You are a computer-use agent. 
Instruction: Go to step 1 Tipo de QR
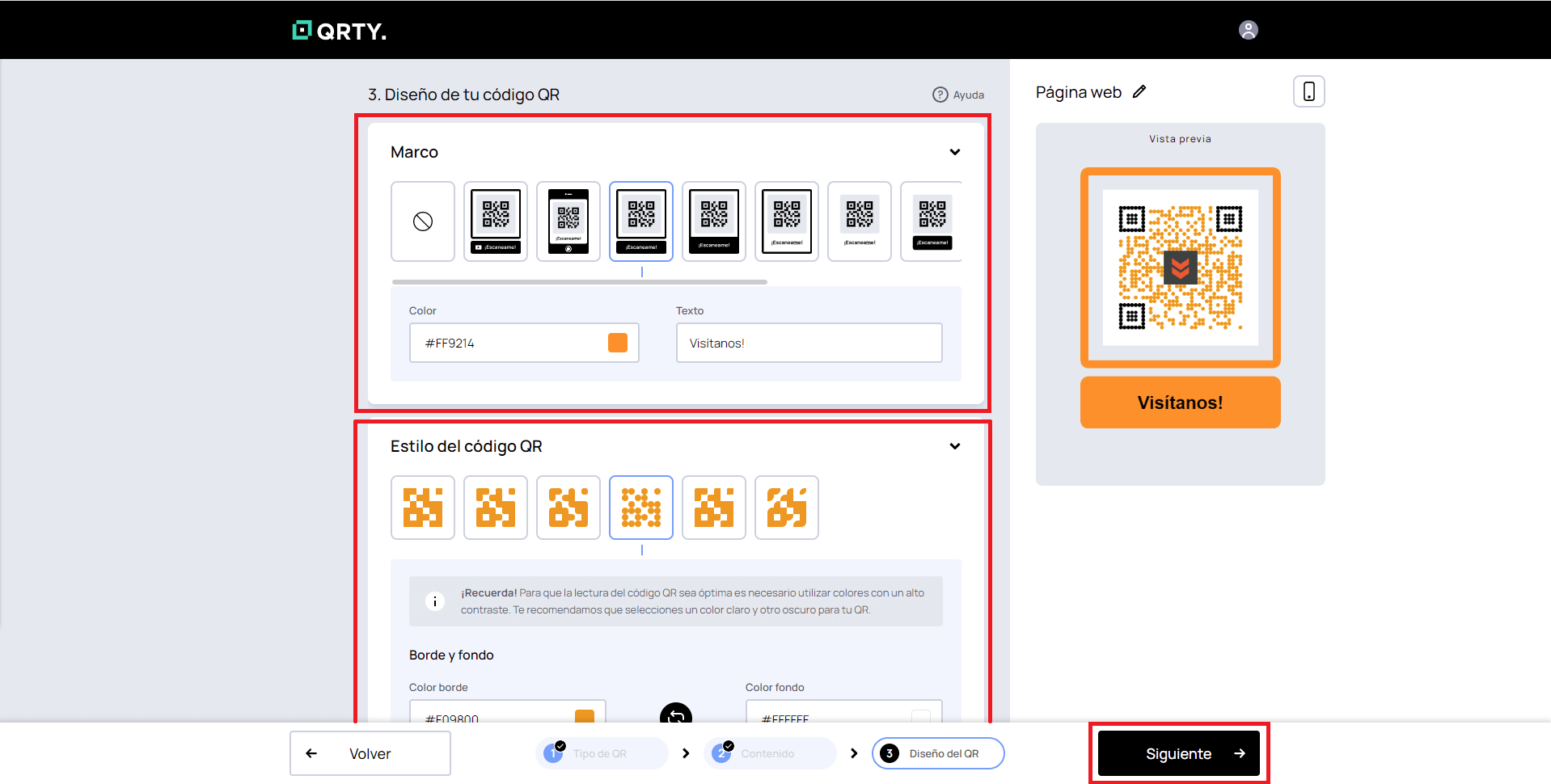[x=602, y=753]
